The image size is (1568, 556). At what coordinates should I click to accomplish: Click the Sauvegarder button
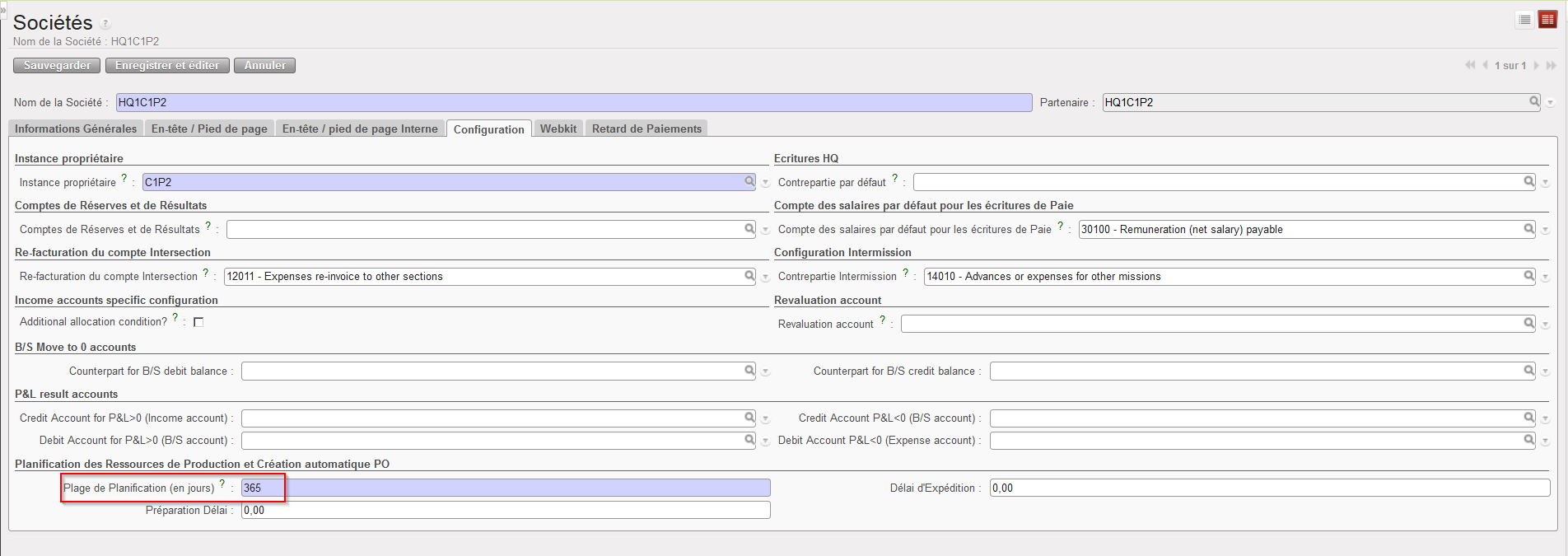[x=57, y=65]
